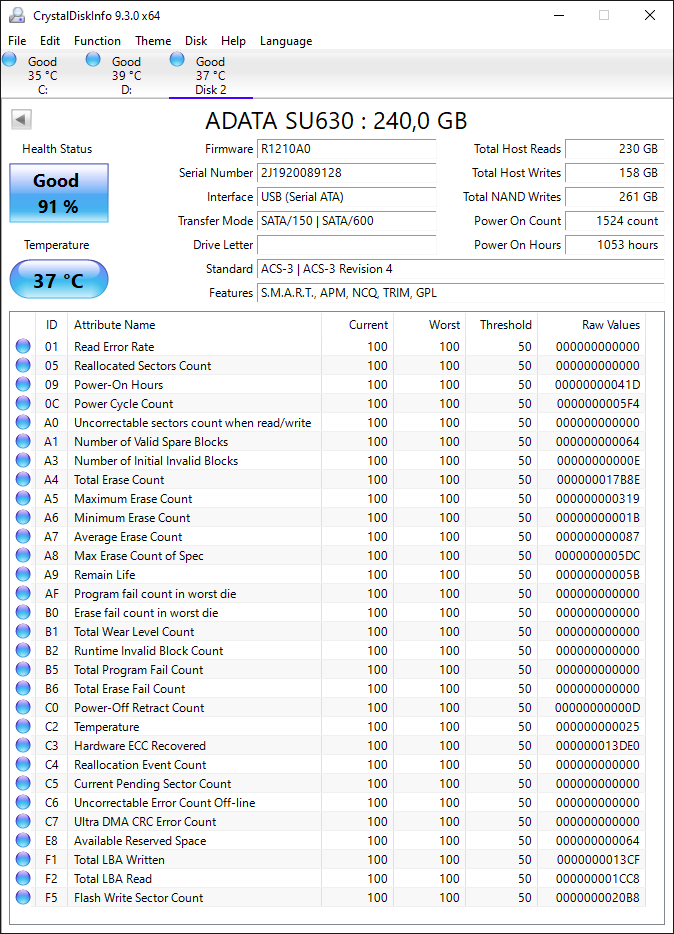Select the Disk 2 tab
This screenshot has width=674, height=934.
coord(211,75)
